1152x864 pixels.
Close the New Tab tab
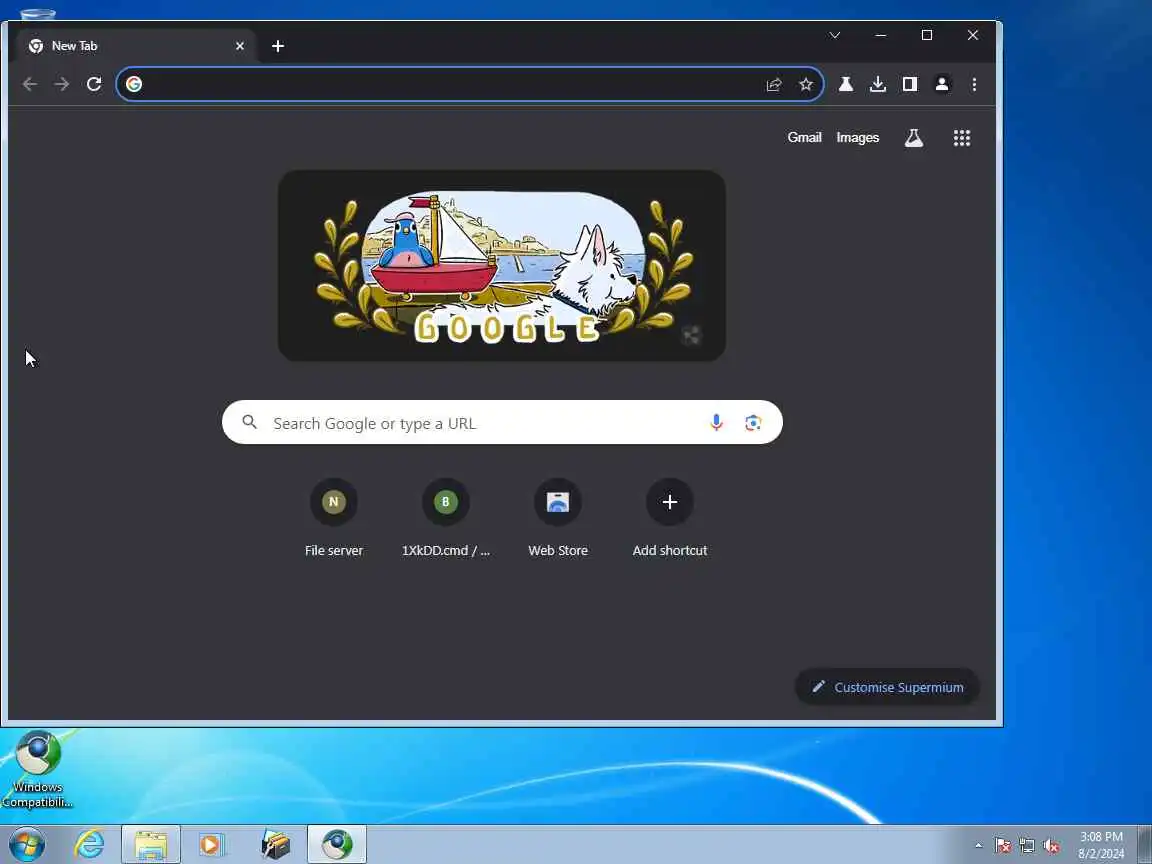tap(240, 46)
